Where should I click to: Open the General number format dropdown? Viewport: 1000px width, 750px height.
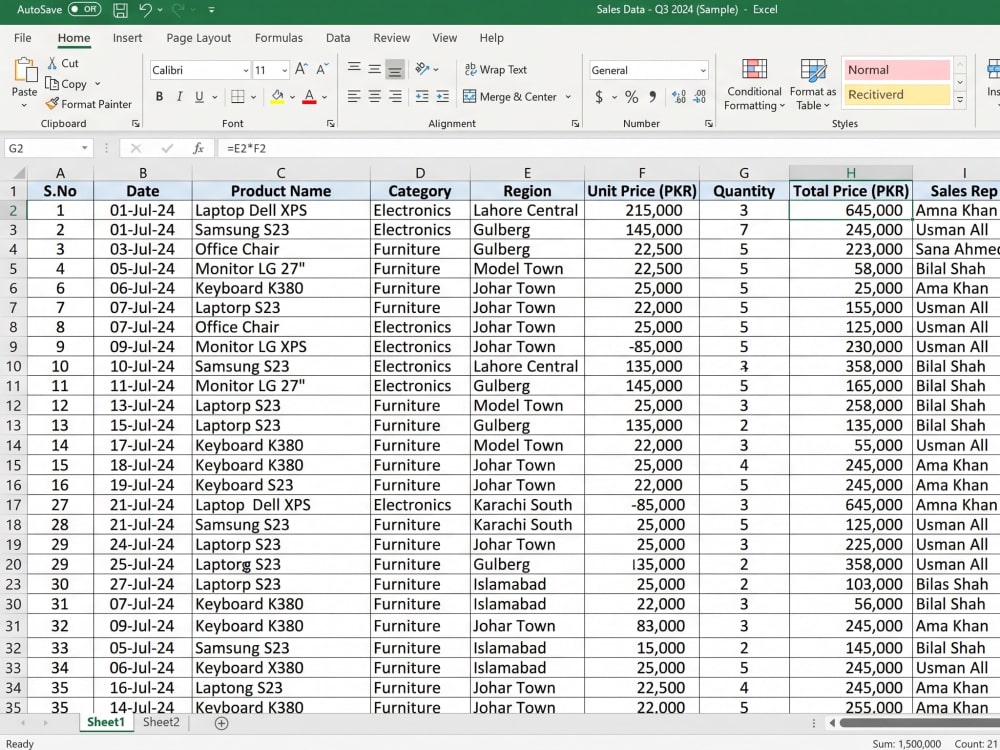tap(703, 70)
